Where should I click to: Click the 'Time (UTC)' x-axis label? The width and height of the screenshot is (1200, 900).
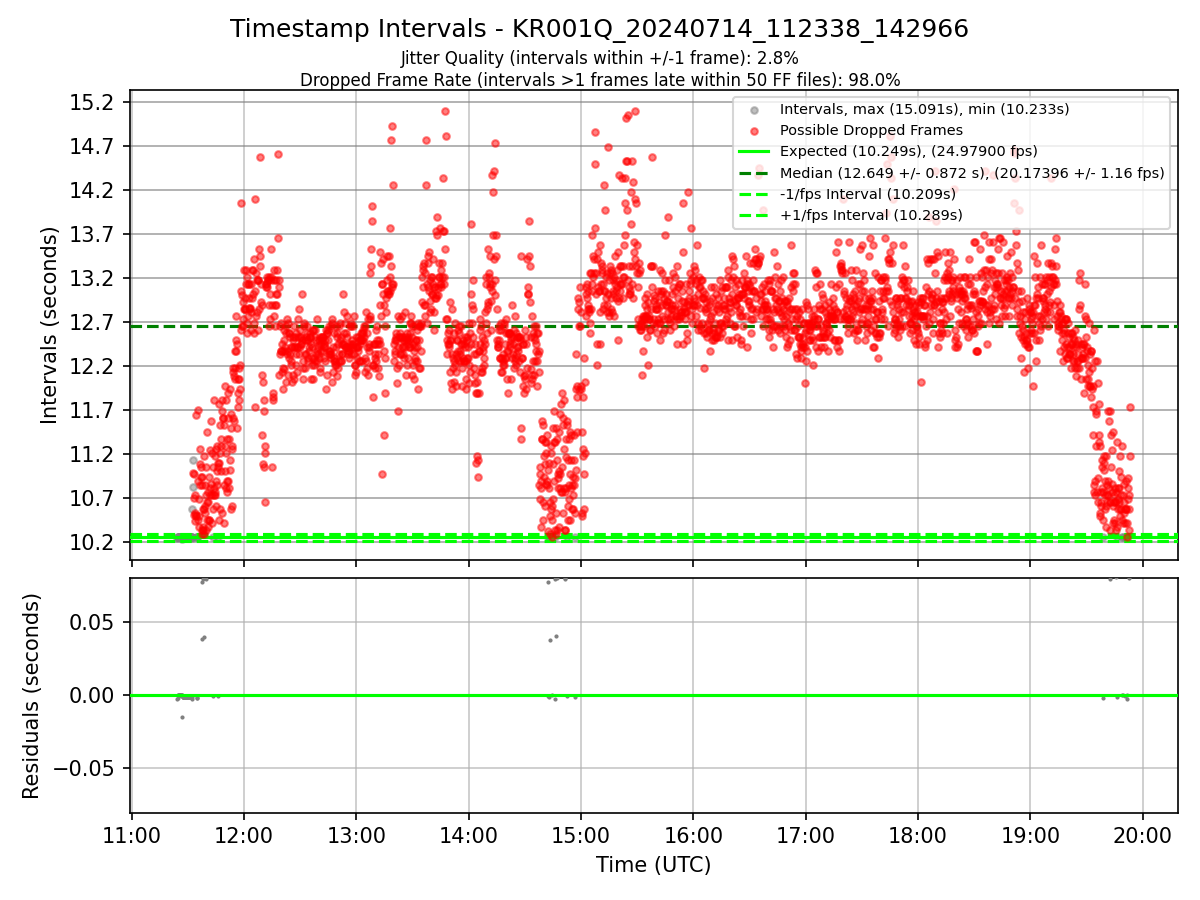pyautogui.click(x=653, y=865)
